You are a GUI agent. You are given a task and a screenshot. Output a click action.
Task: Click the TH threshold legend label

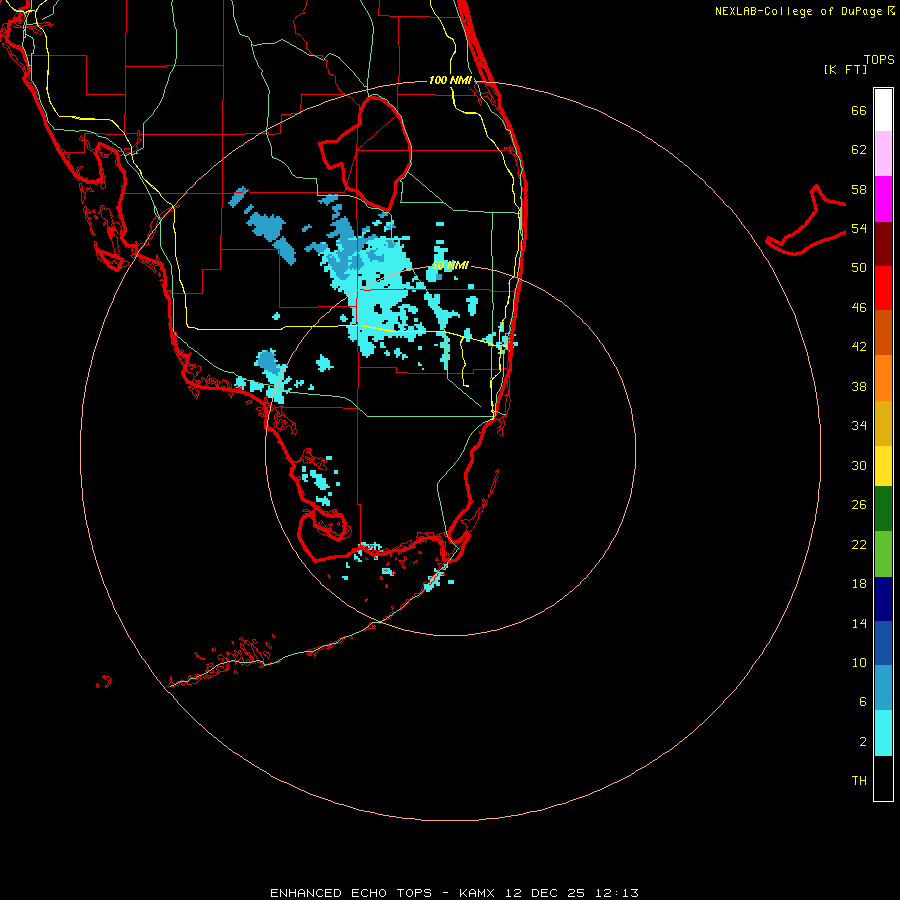click(859, 781)
